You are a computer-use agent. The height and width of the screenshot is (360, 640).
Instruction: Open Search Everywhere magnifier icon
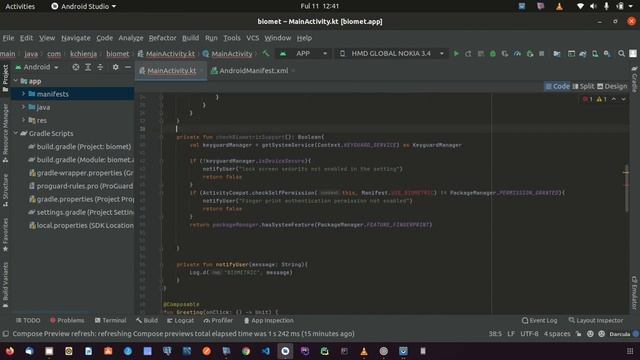pyautogui.click(x=621, y=53)
